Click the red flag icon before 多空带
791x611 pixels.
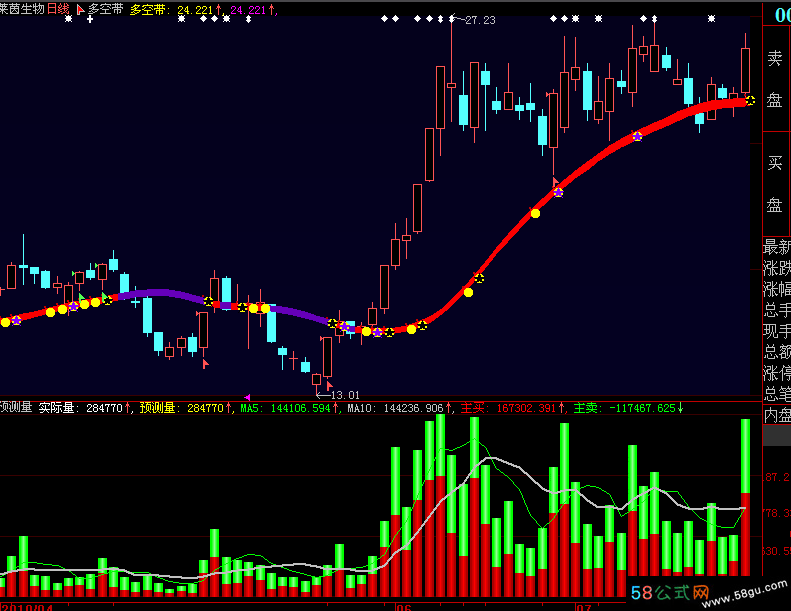click(x=80, y=10)
